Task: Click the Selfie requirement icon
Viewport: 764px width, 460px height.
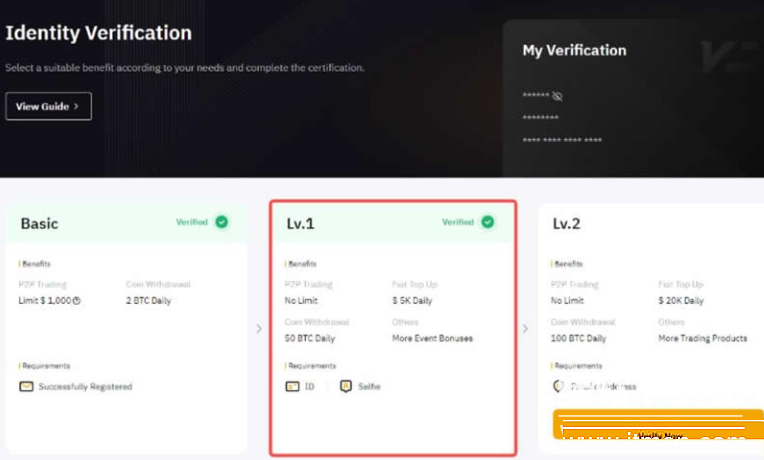Action: 345,386
